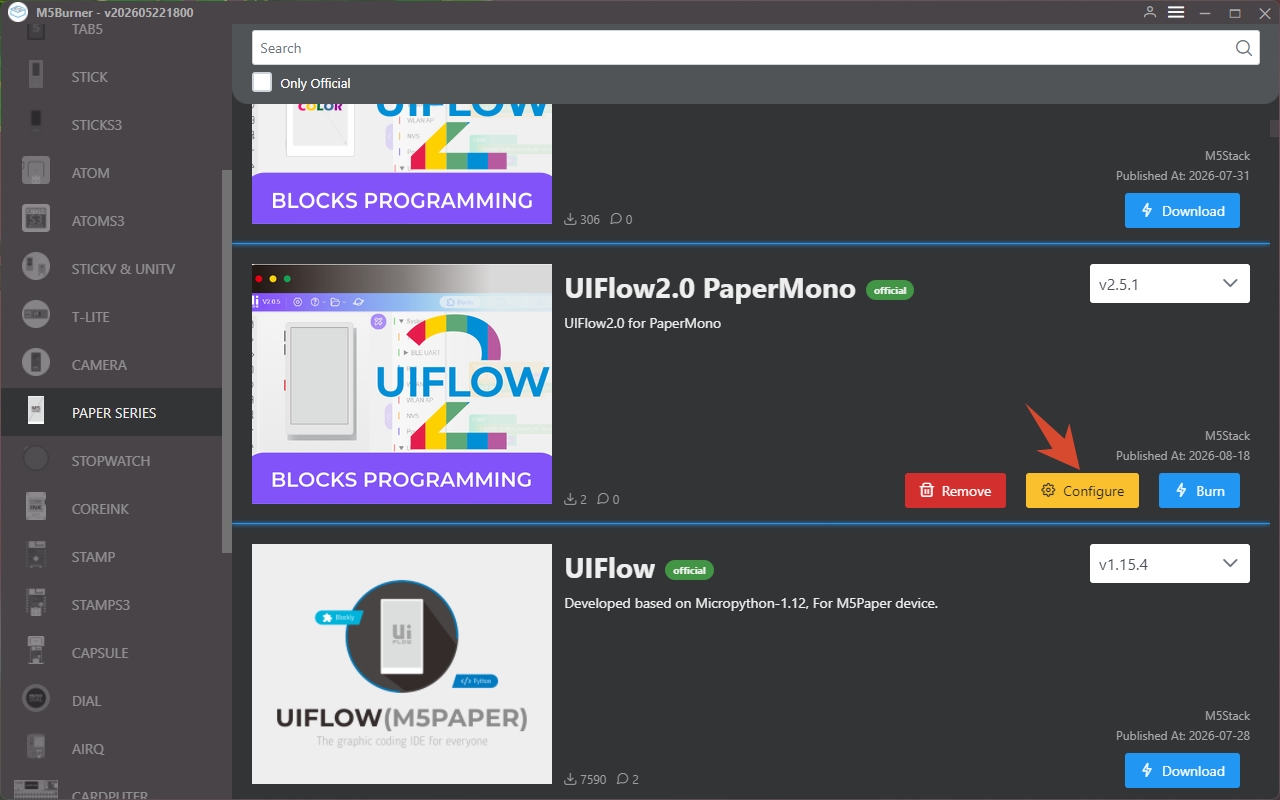Screen dimensions: 1280x800
Task: Open the v2.5.1 version dropdown
Action: [x=1169, y=283]
